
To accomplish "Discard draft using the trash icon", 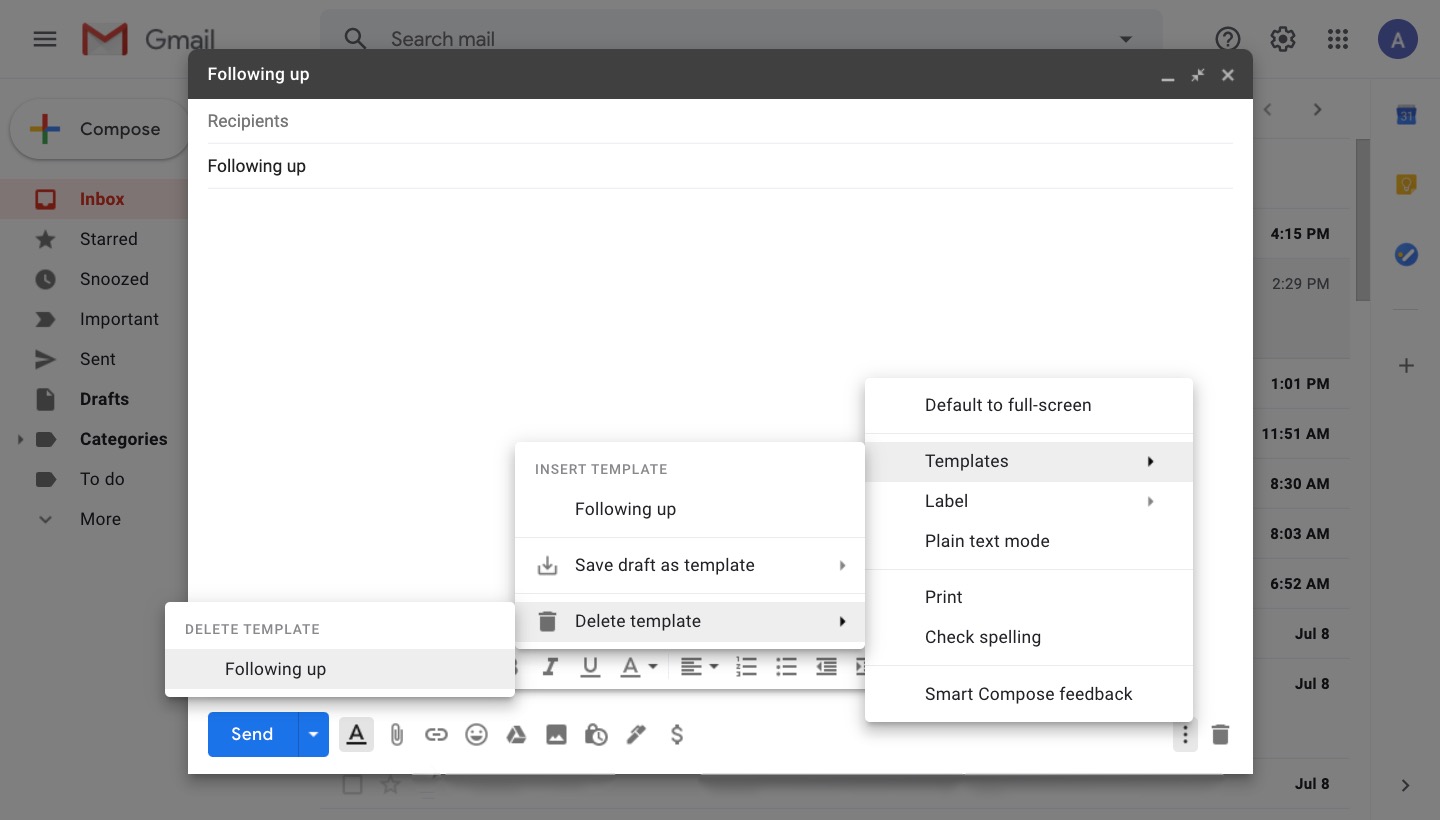I will [x=1220, y=735].
